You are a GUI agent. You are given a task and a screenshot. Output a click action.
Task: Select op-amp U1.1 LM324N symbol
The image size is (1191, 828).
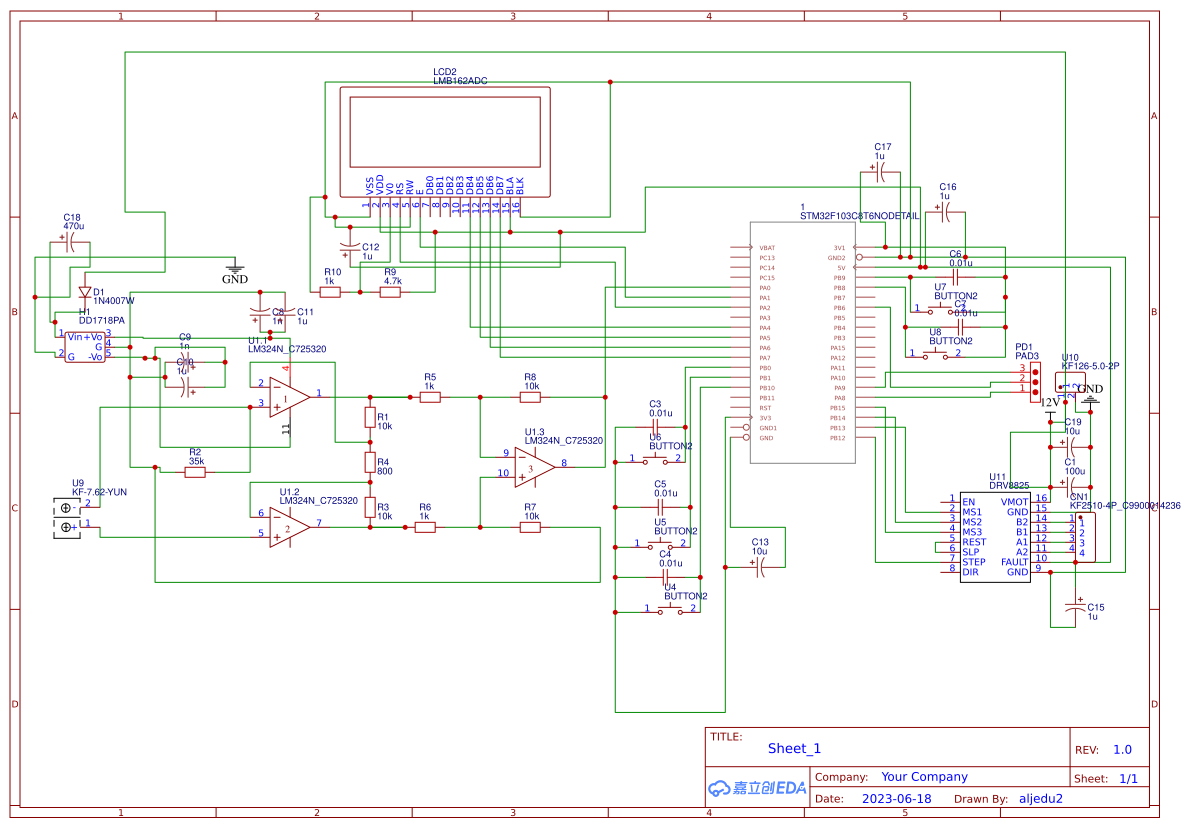click(x=283, y=398)
